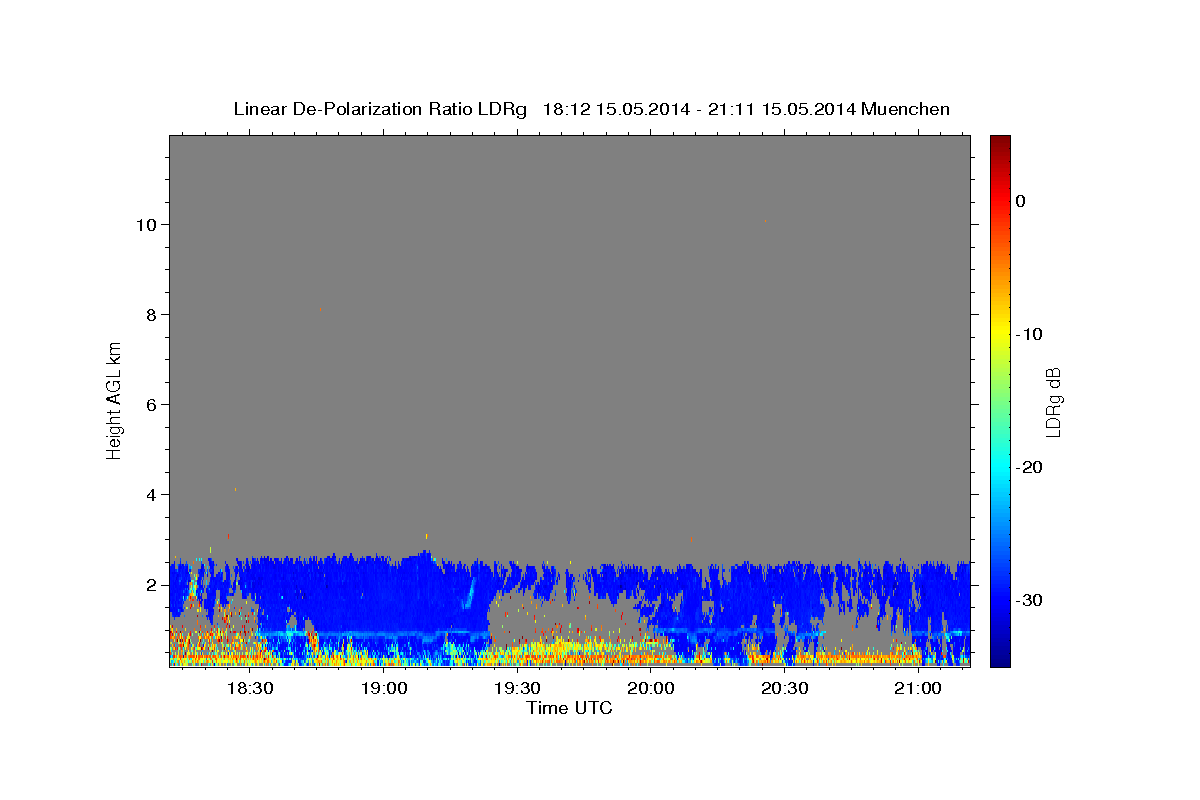Click the 2 km height tick label

150,584
